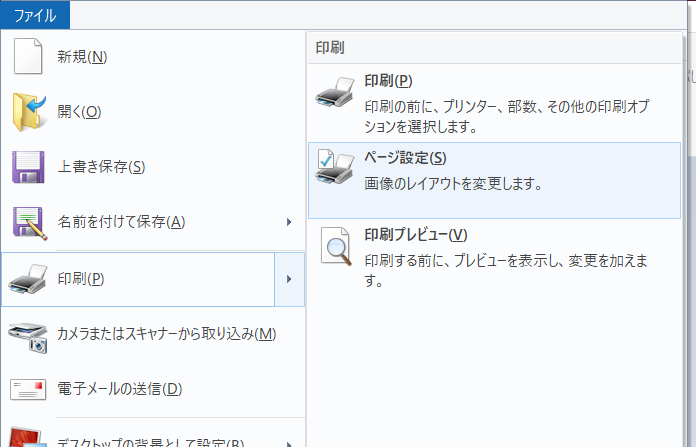696x447 pixels.
Task: Click the blank page icon for 新規
Action: pyautogui.click(x=28, y=56)
